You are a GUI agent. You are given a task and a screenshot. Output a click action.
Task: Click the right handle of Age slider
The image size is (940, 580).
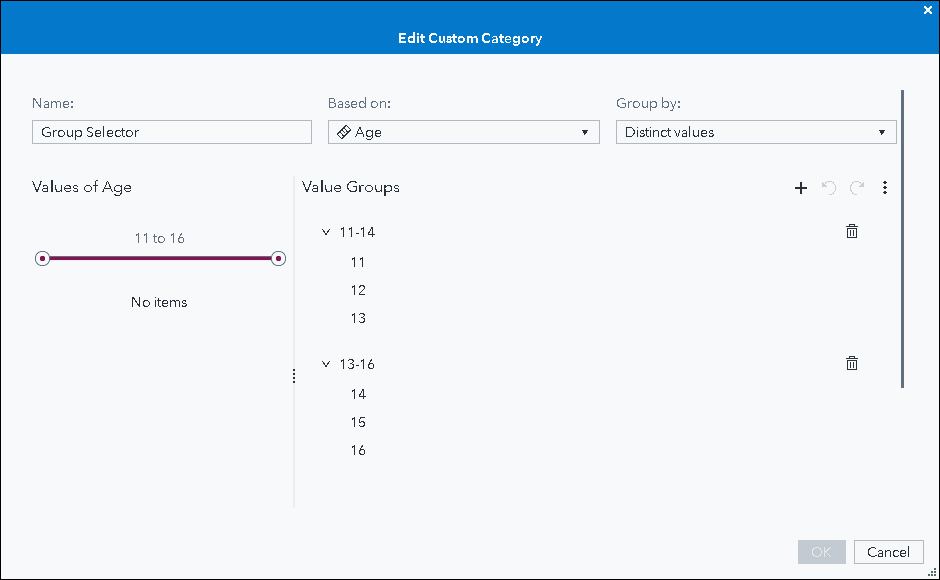(278, 259)
